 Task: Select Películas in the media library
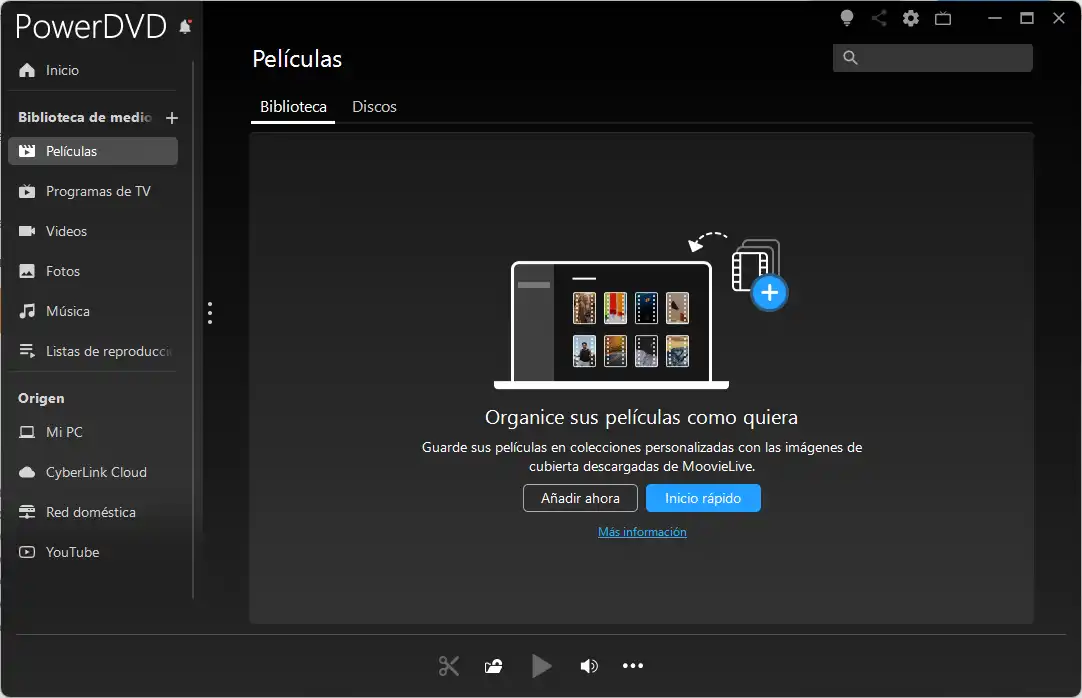(x=93, y=151)
